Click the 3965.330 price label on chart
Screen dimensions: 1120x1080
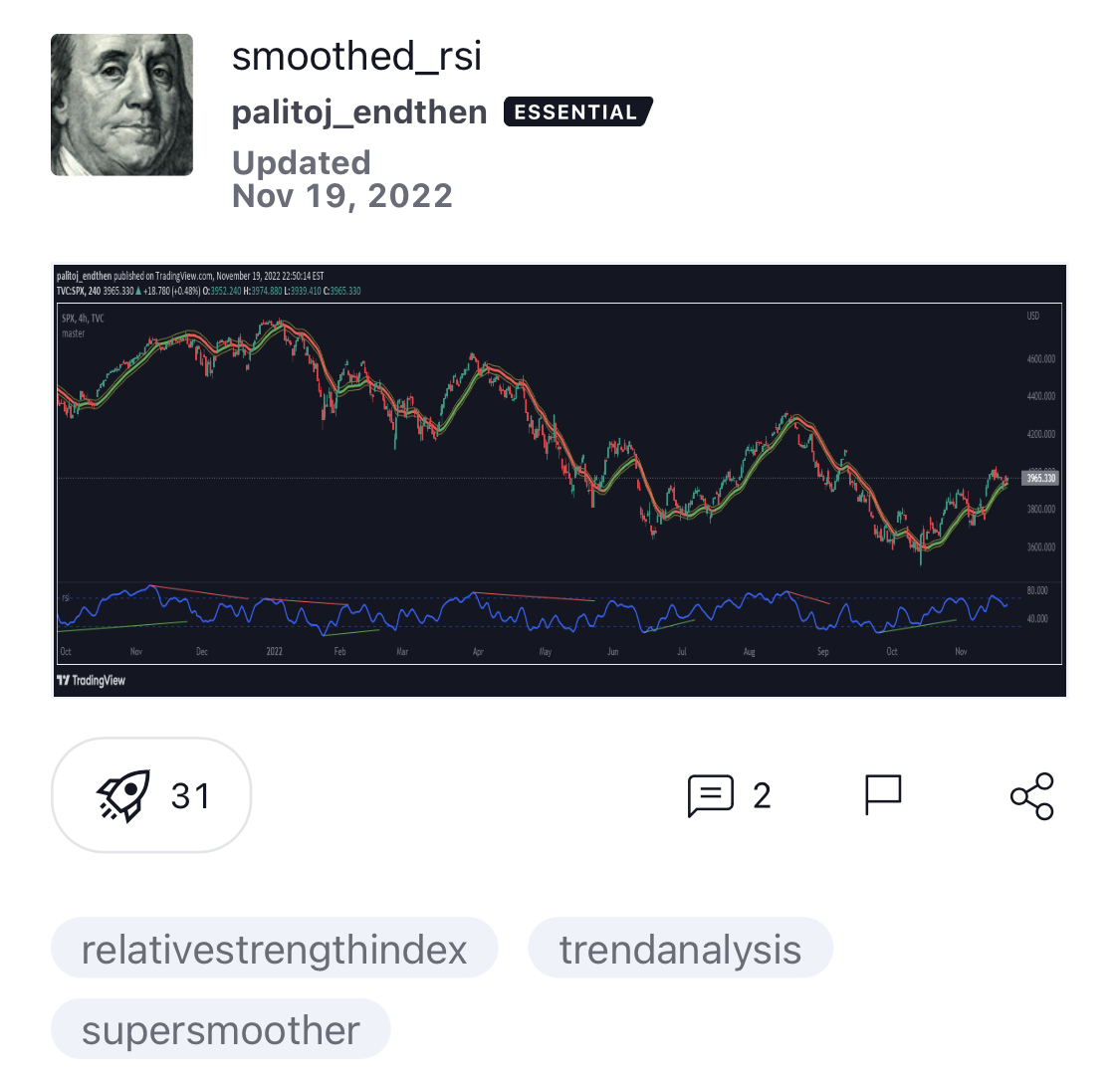pos(1040,479)
